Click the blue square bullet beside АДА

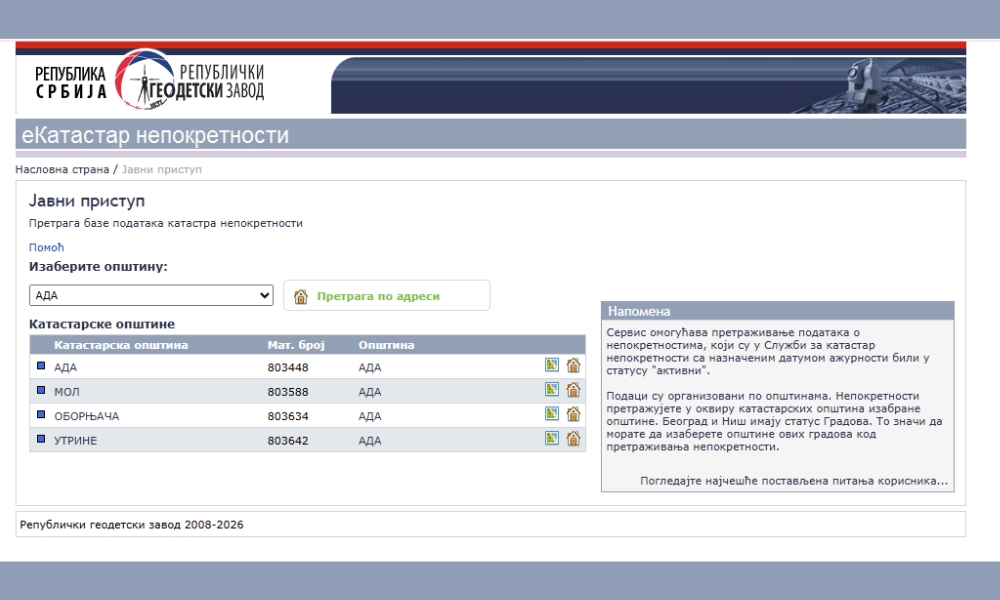coord(41,366)
